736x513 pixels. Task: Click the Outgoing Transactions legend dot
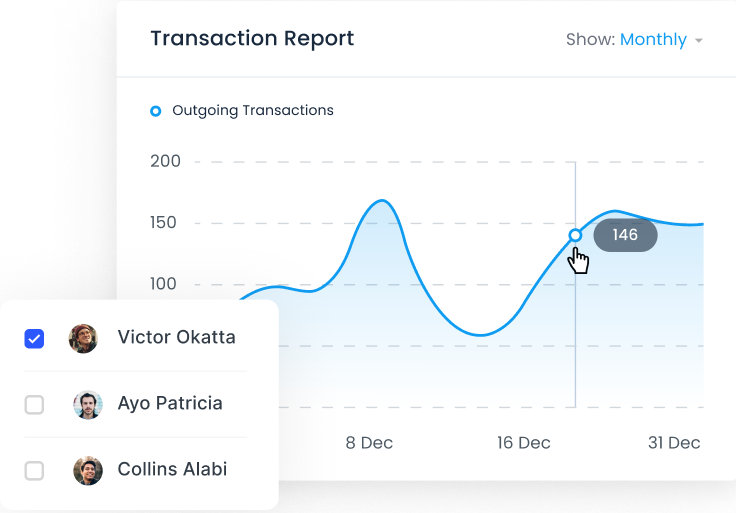(155, 111)
